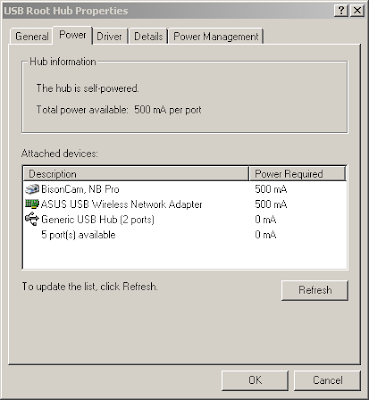
Task: Go to the Details tab
Action: pos(149,36)
